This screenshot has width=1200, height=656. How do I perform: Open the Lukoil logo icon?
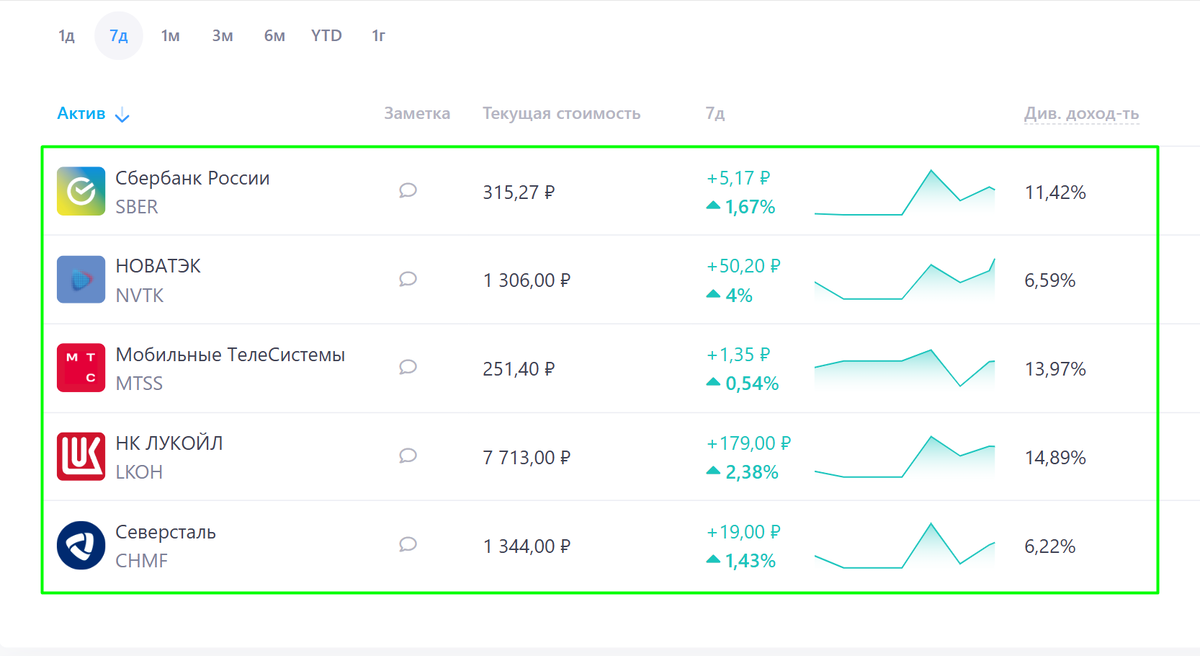tap(81, 457)
